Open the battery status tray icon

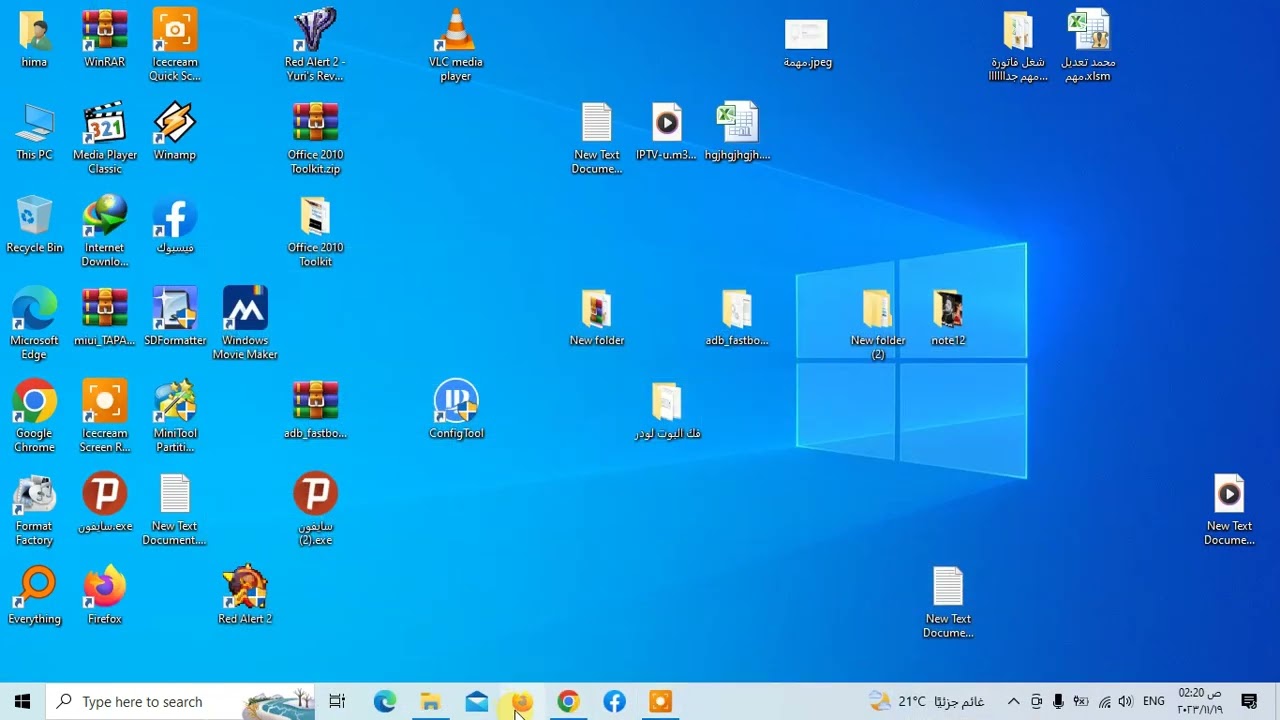[1081, 702]
